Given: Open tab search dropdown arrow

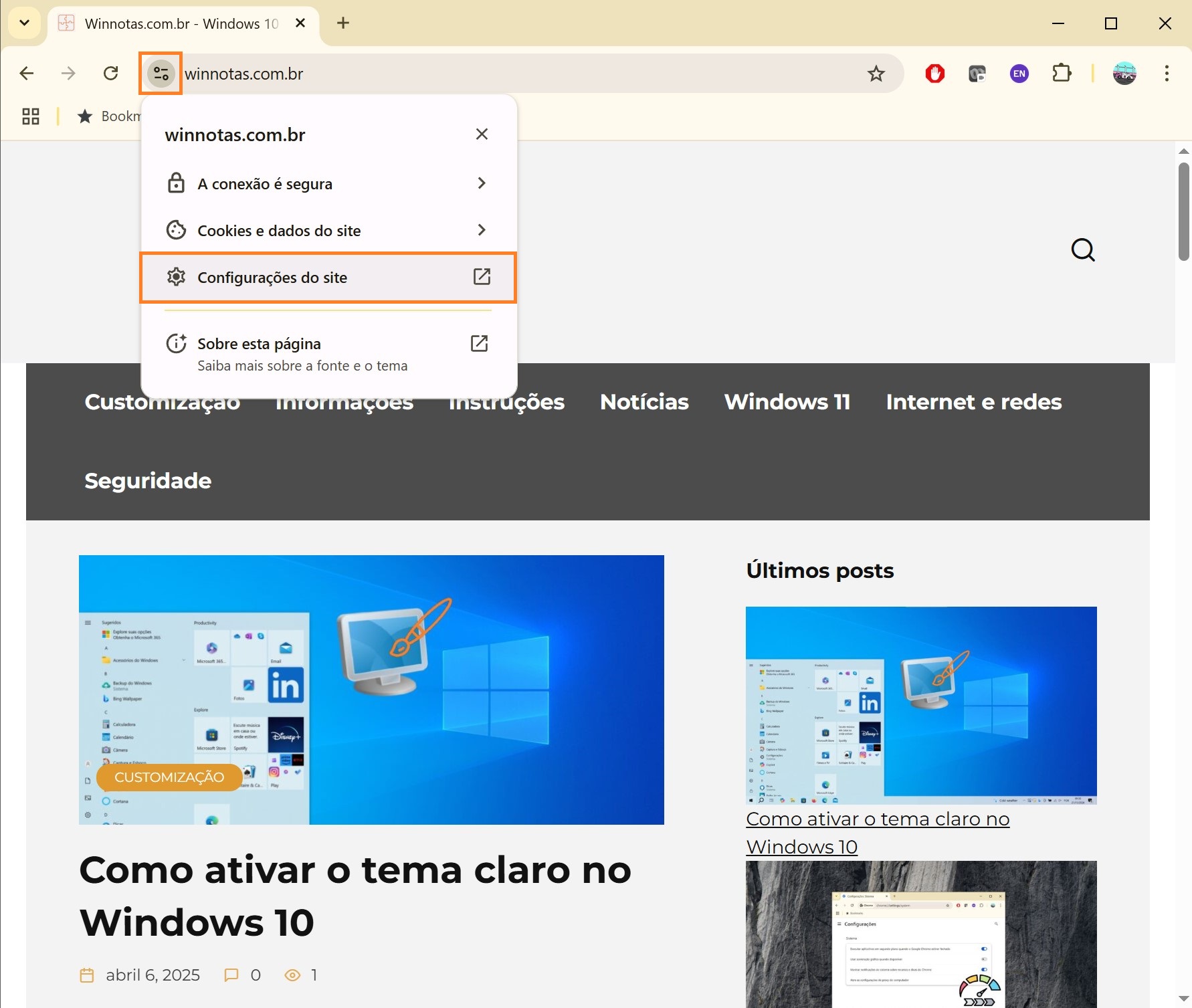Looking at the screenshot, I should pyautogui.click(x=25, y=23).
